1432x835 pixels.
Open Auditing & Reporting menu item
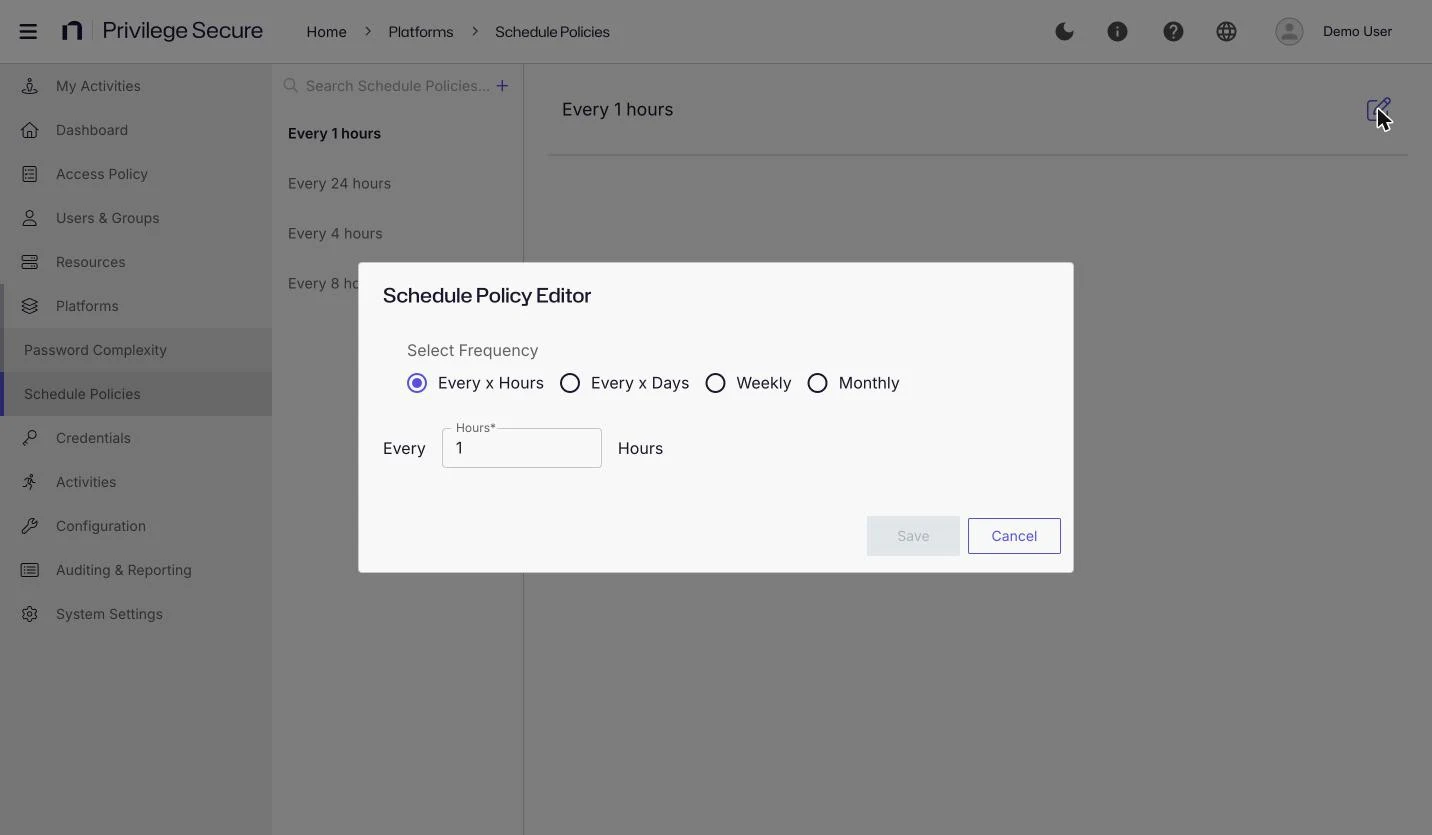pyautogui.click(x=136, y=570)
